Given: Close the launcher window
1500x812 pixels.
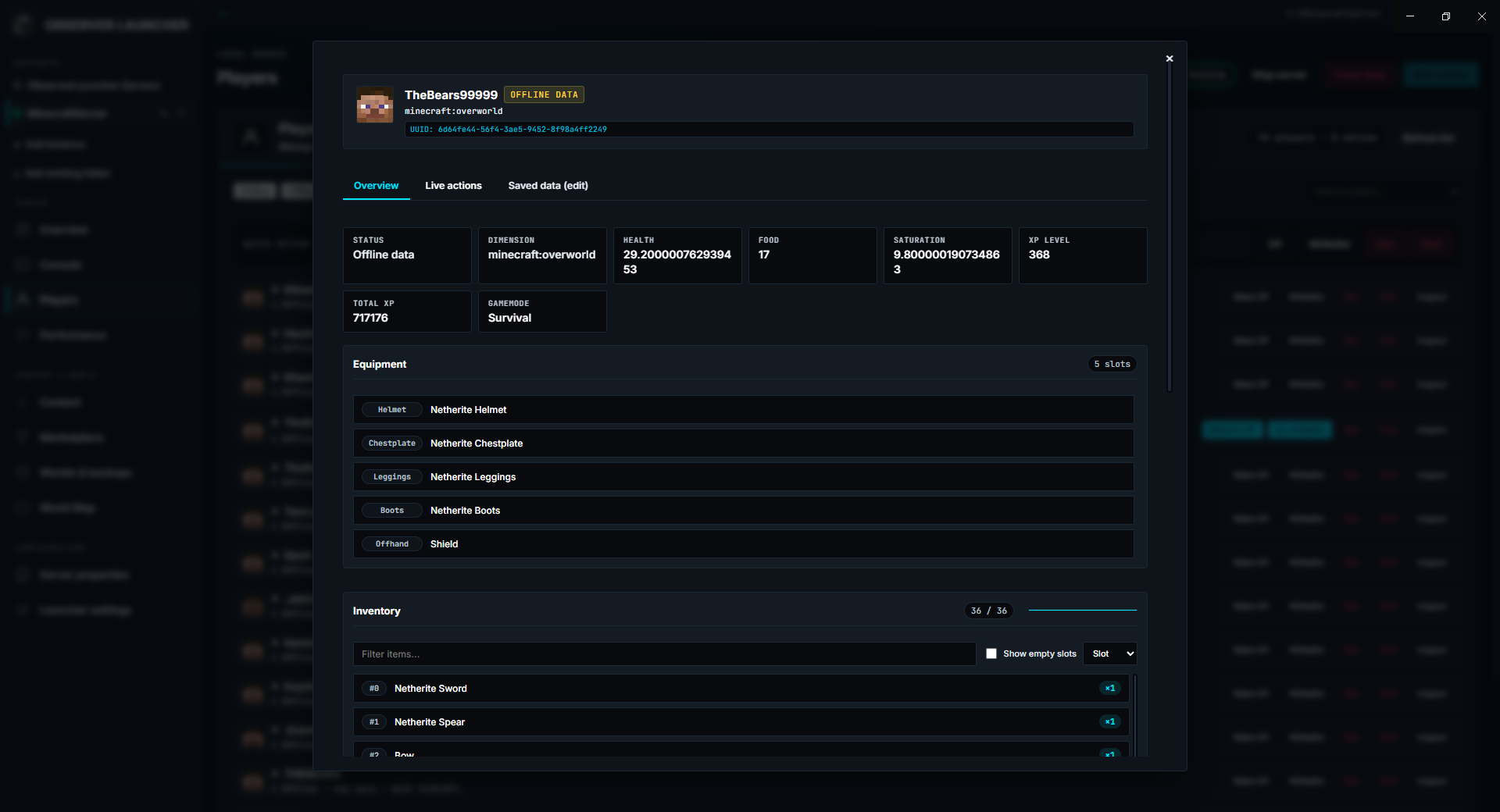Looking at the screenshot, I should (1482, 16).
